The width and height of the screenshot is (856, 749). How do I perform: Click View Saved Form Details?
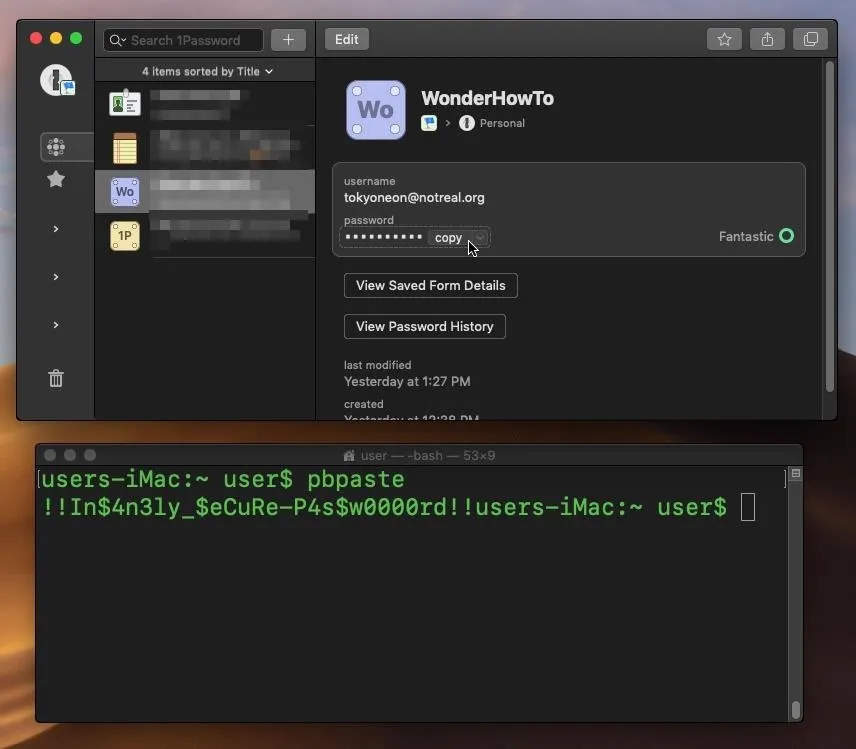pyautogui.click(x=431, y=286)
